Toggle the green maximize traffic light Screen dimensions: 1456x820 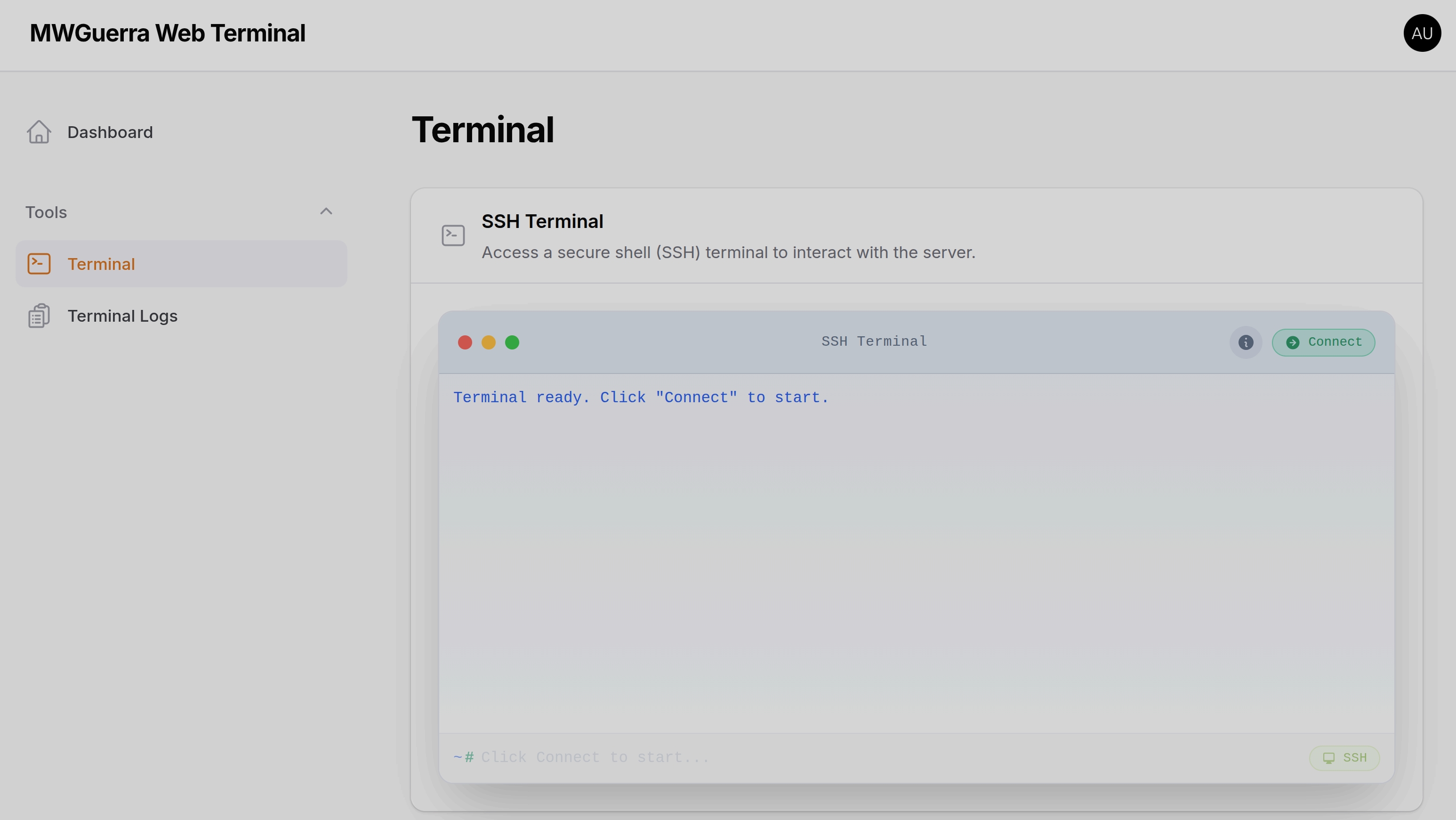pyautogui.click(x=512, y=343)
